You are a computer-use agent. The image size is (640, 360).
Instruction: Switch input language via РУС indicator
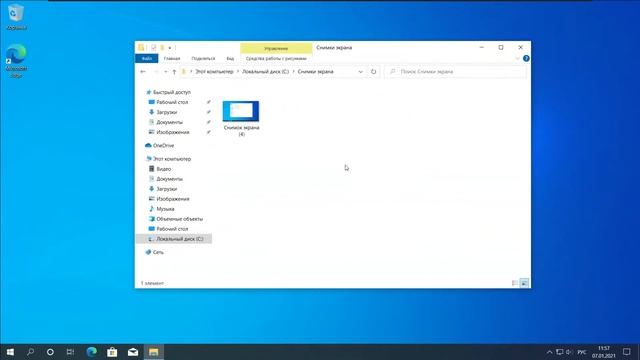(x=582, y=352)
